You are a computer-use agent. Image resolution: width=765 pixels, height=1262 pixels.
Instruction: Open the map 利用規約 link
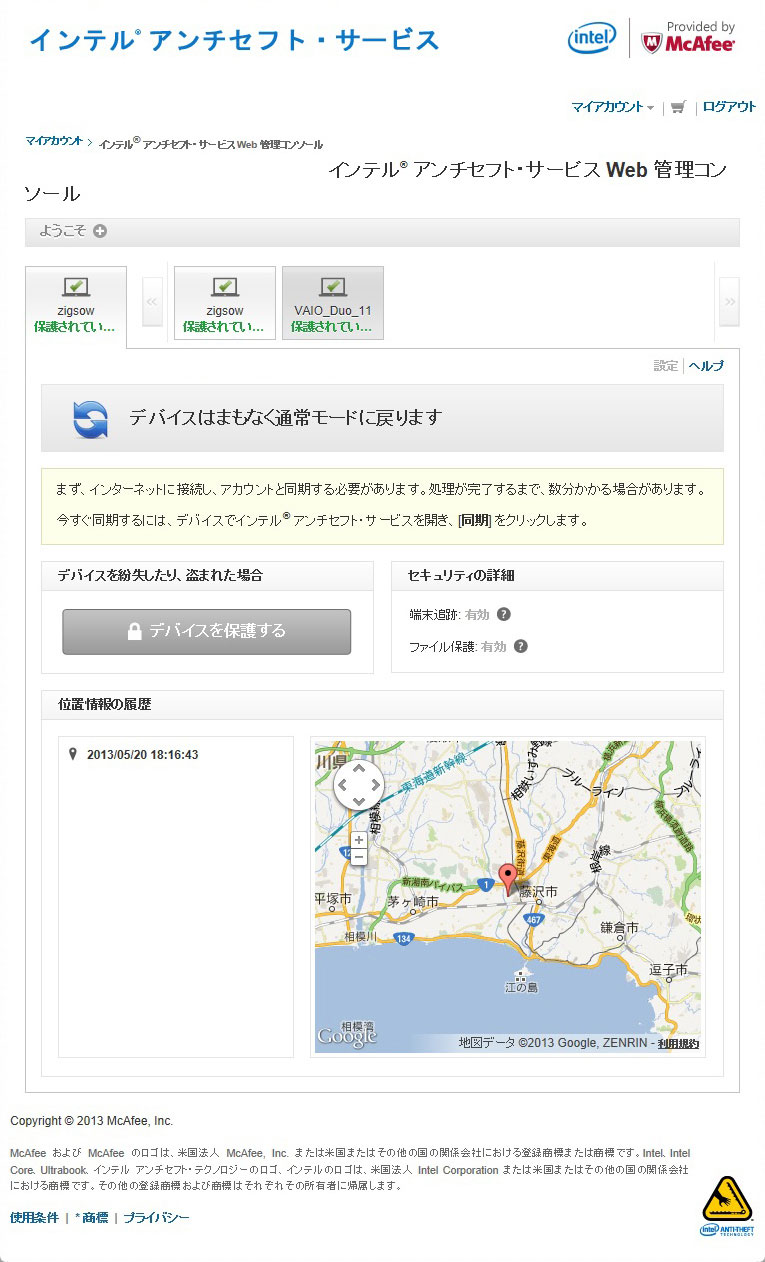[x=679, y=1043]
